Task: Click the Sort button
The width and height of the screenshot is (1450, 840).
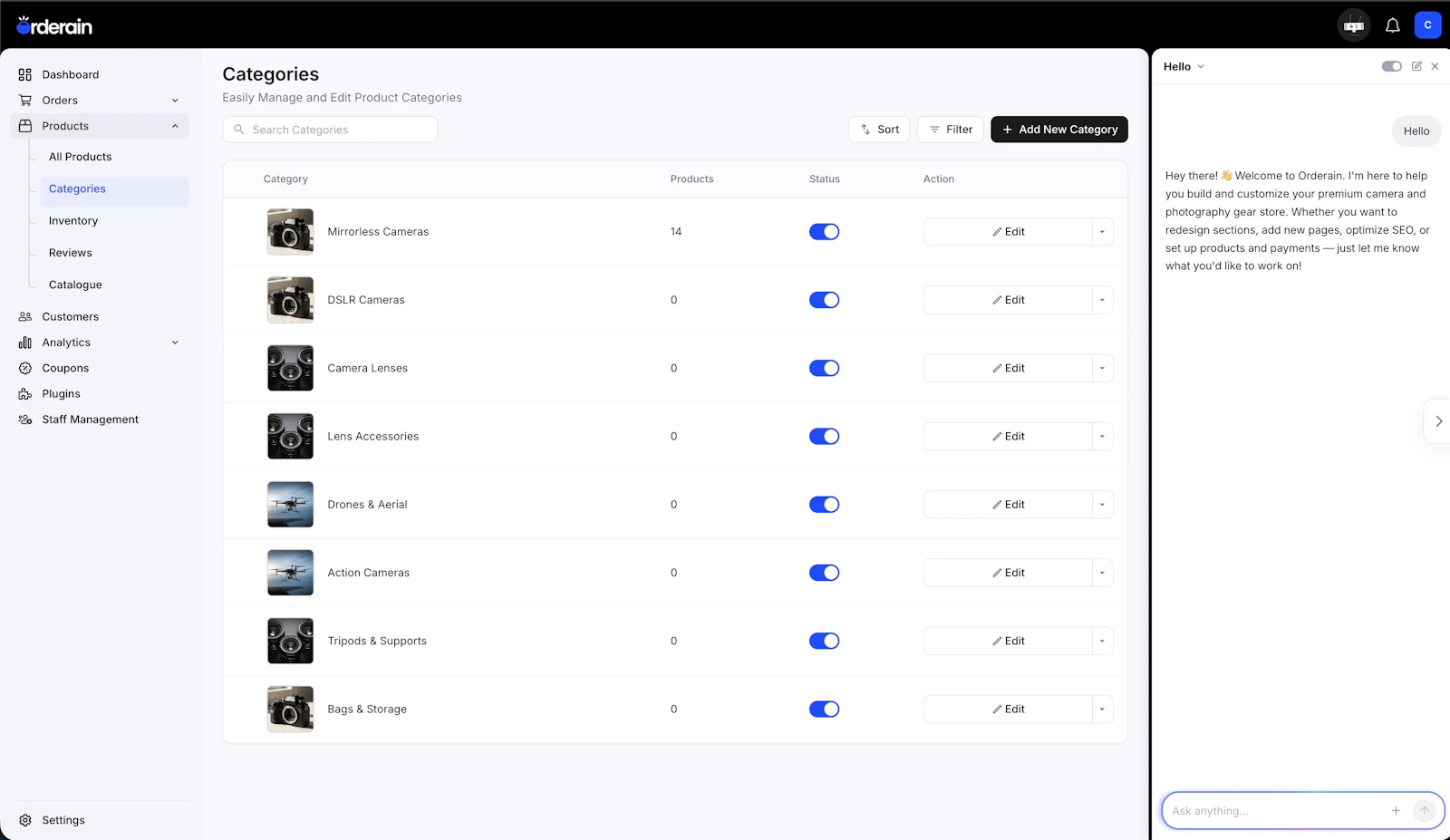Action: (879, 130)
